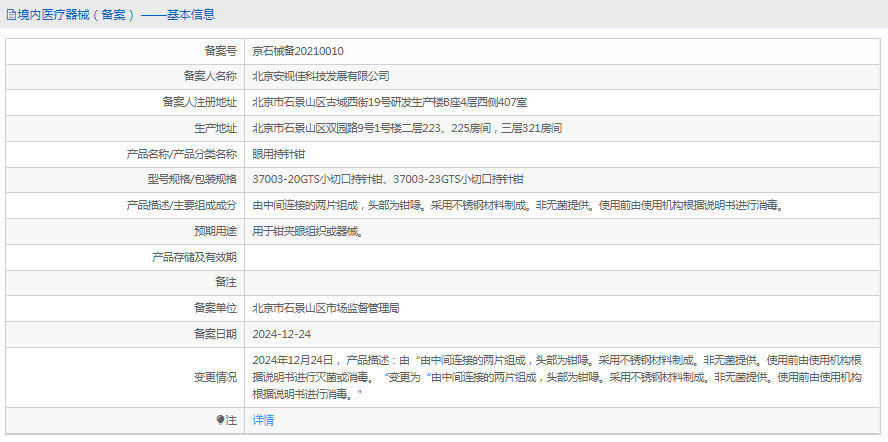Viewport: 888px width, 442px height.
Task: Open the 详情 link
Action: 263,420
